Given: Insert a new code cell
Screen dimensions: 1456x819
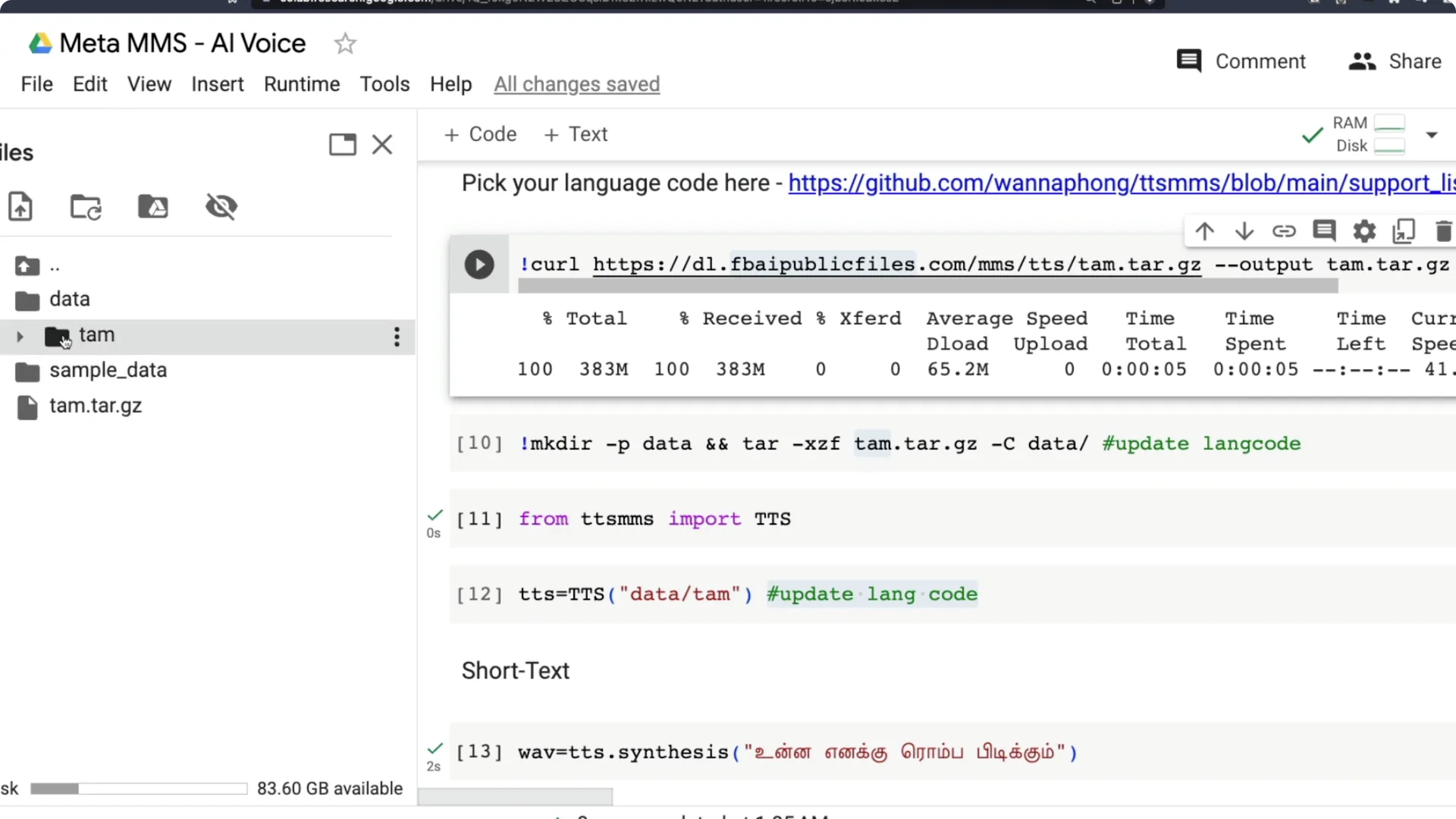Looking at the screenshot, I should click(x=479, y=134).
